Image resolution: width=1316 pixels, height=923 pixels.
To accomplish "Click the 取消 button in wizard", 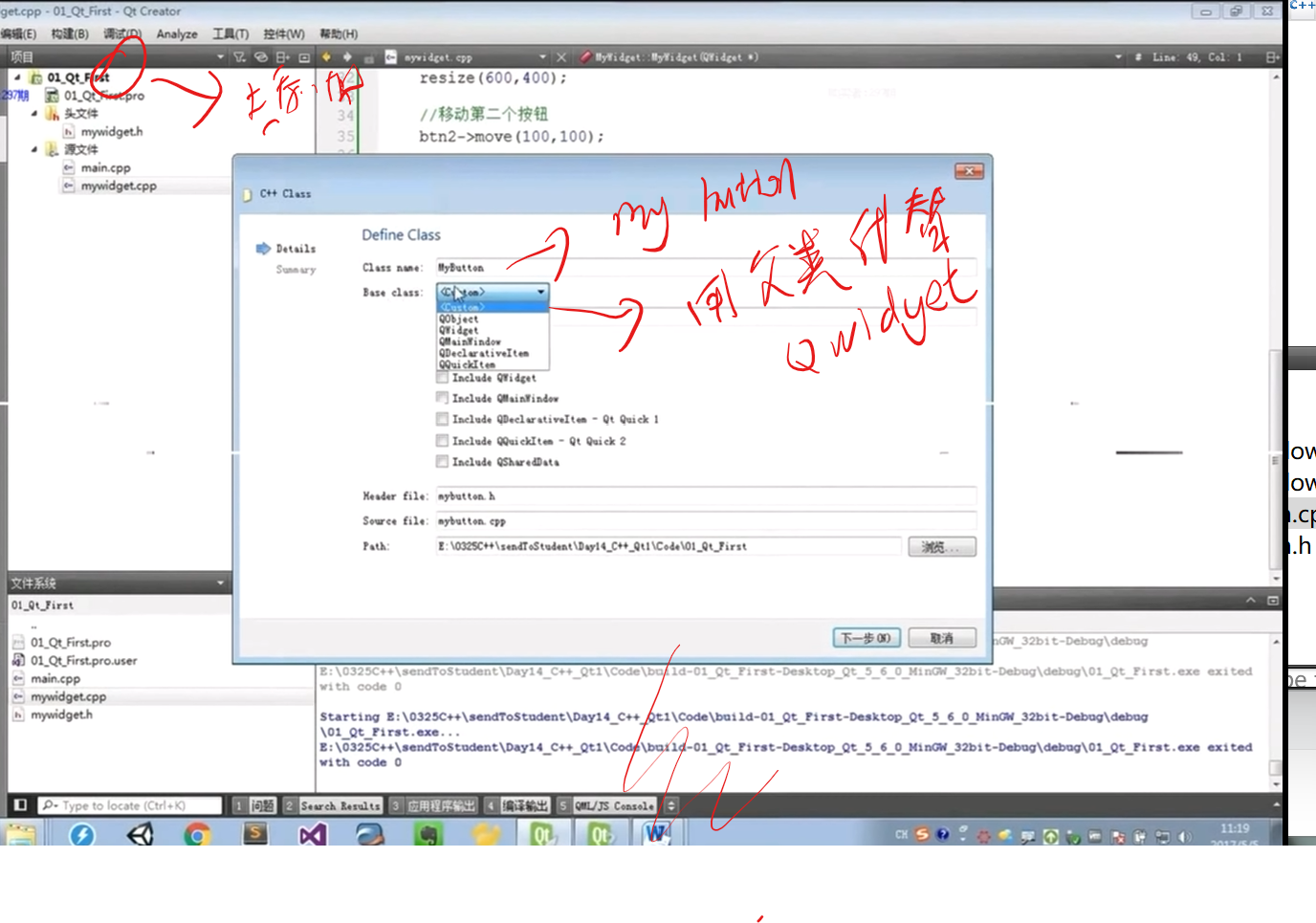I will click(x=942, y=638).
